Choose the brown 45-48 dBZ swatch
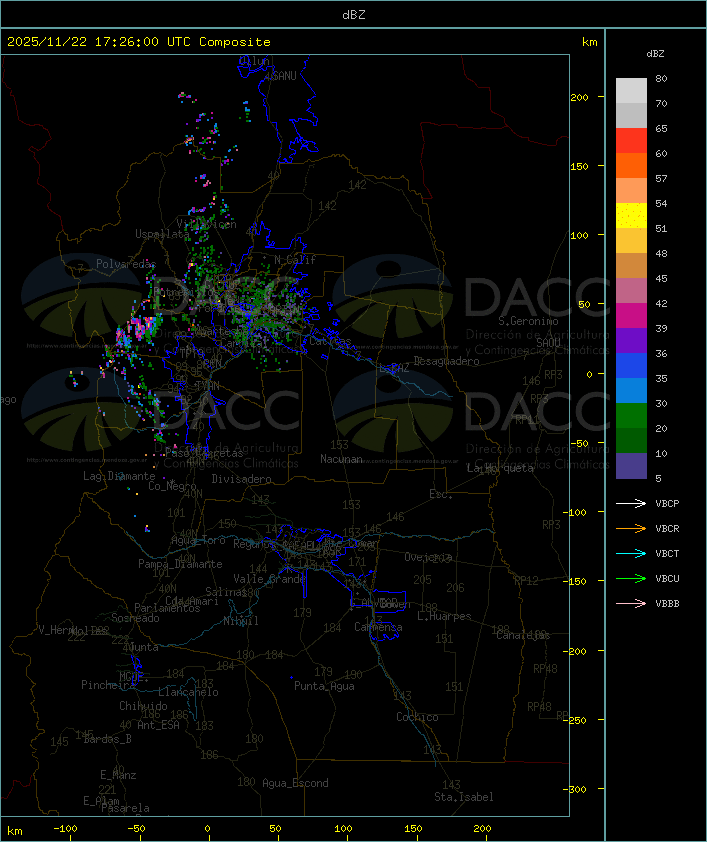Screen dimensions: 707x842 [631, 265]
